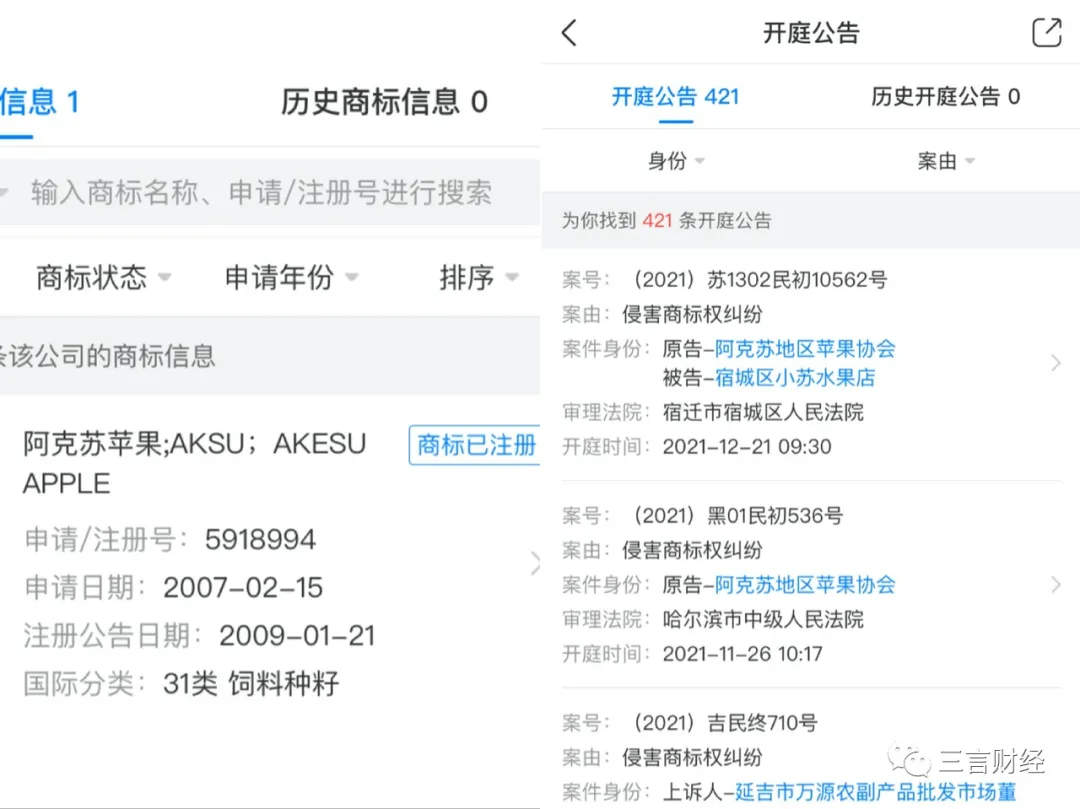1080x809 pixels.
Task: Open the 身份 filter dropdown
Action: pos(676,161)
